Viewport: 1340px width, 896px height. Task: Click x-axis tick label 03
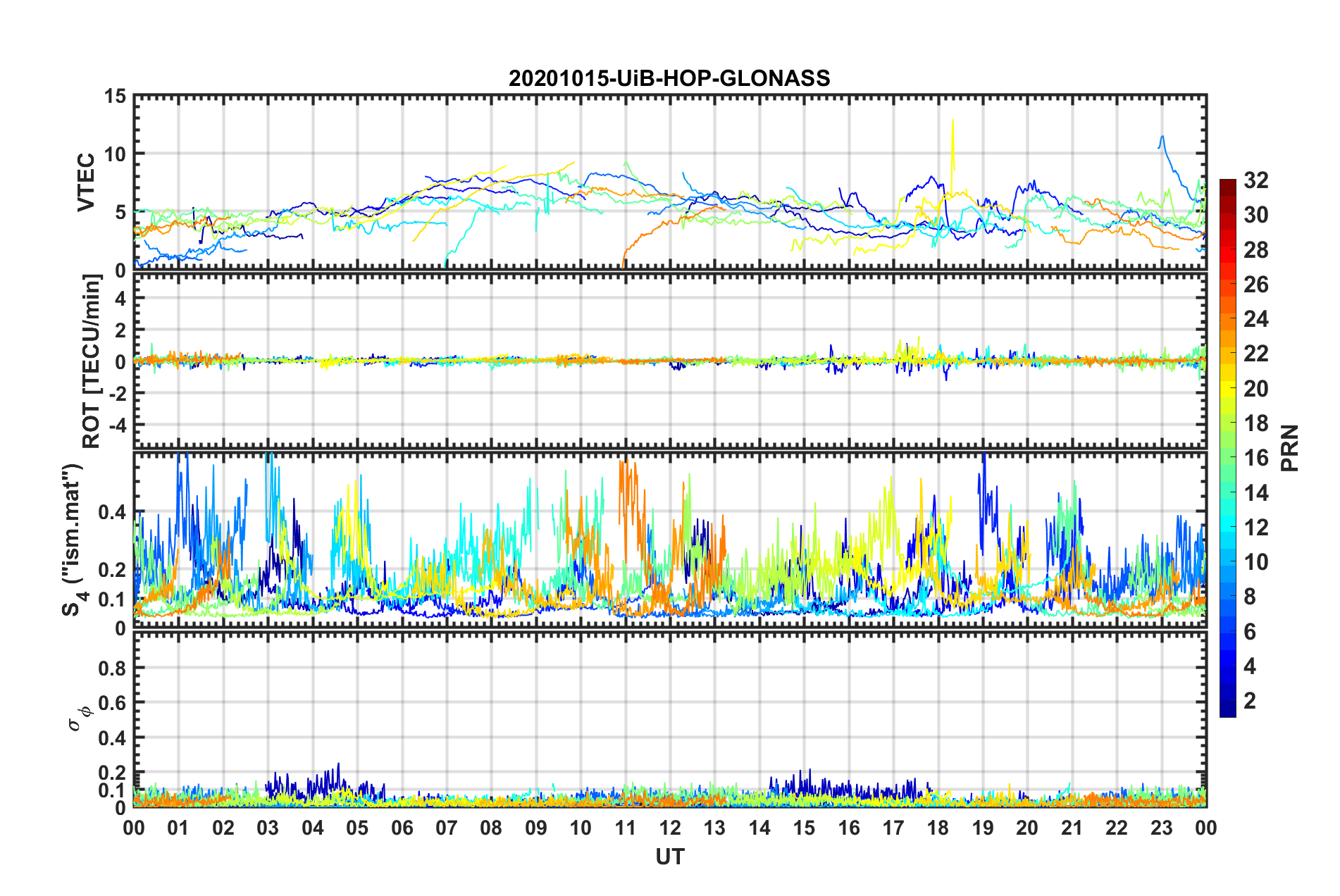coord(268,828)
